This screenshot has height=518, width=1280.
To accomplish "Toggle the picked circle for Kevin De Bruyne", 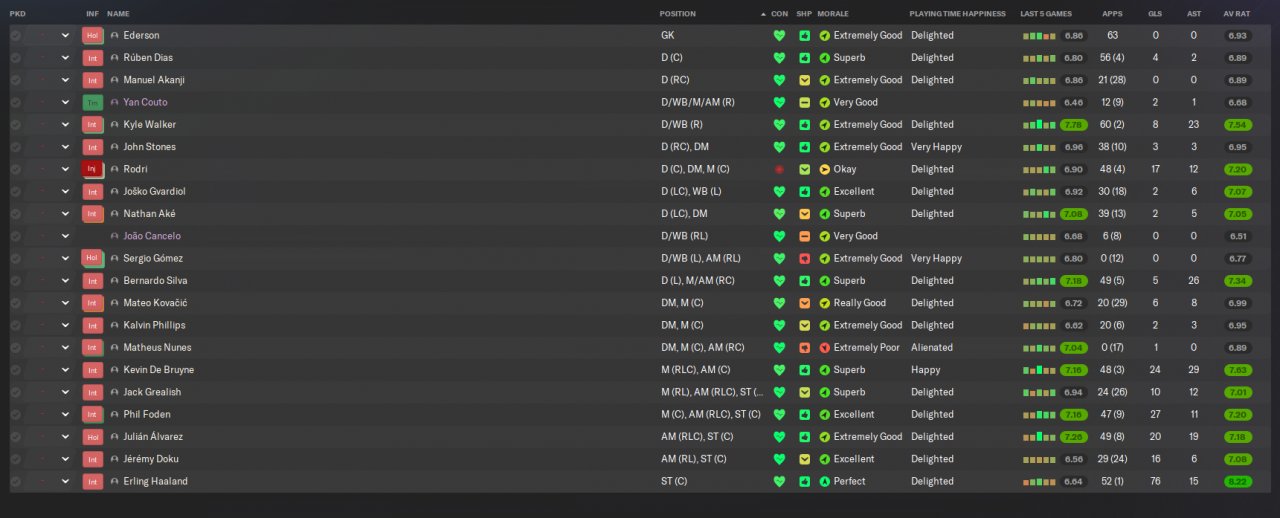I will point(15,370).
